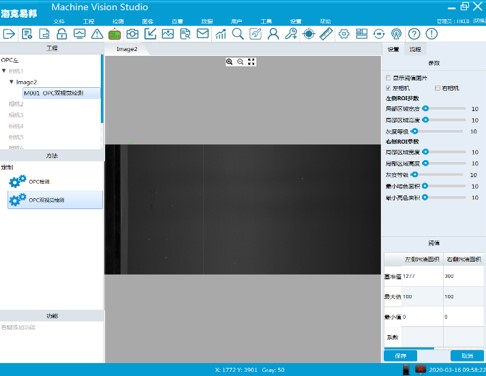Click the first slider handle under left ROI parameters
Viewport: 486px width, 376px height.
click(x=425, y=108)
